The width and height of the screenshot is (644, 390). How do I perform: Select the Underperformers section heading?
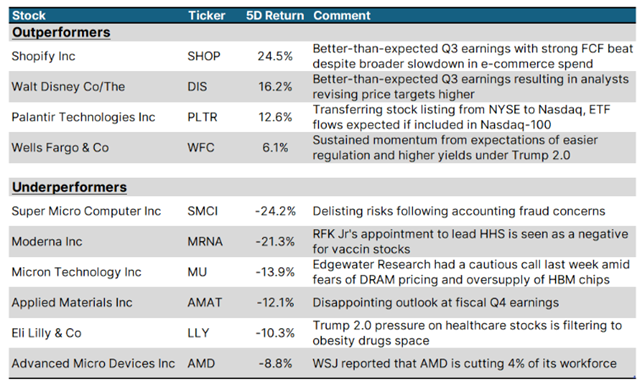(69, 187)
